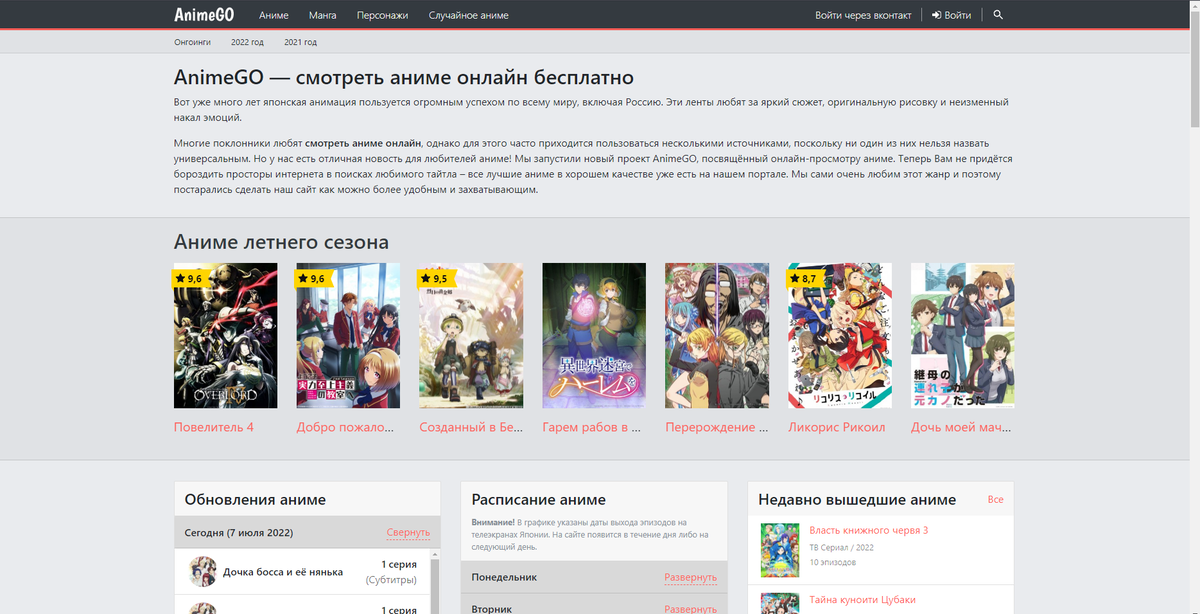Open the search magnifier icon
The image size is (1200, 614).
click(998, 15)
